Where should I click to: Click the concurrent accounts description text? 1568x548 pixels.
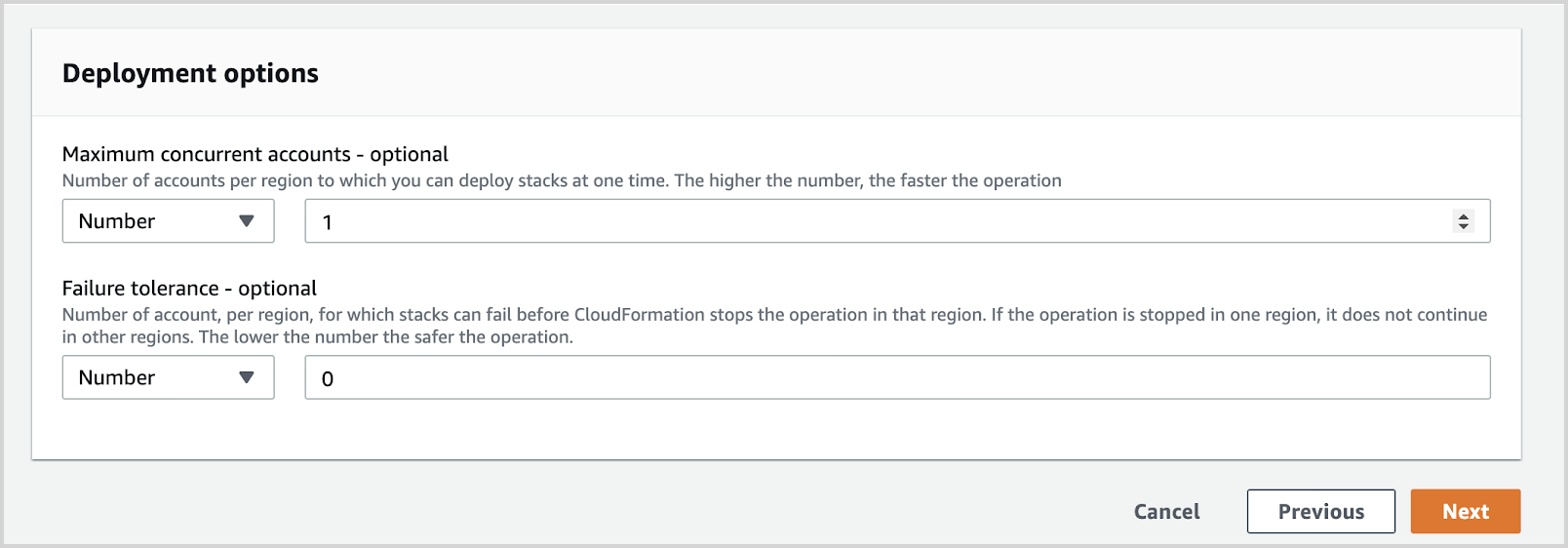click(x=561, y=180)
